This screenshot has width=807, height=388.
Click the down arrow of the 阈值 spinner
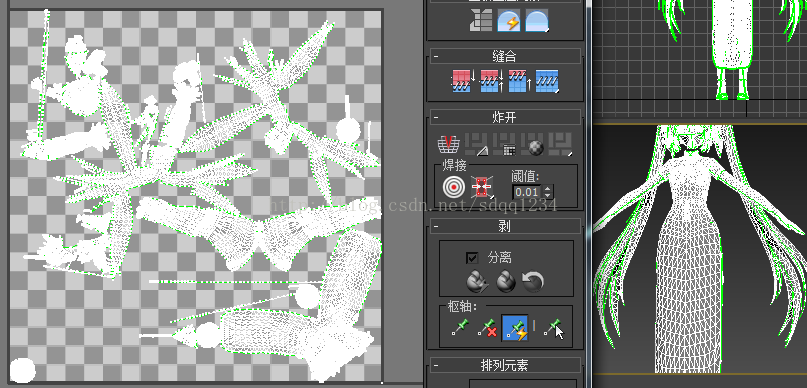(x=547, y=196)
